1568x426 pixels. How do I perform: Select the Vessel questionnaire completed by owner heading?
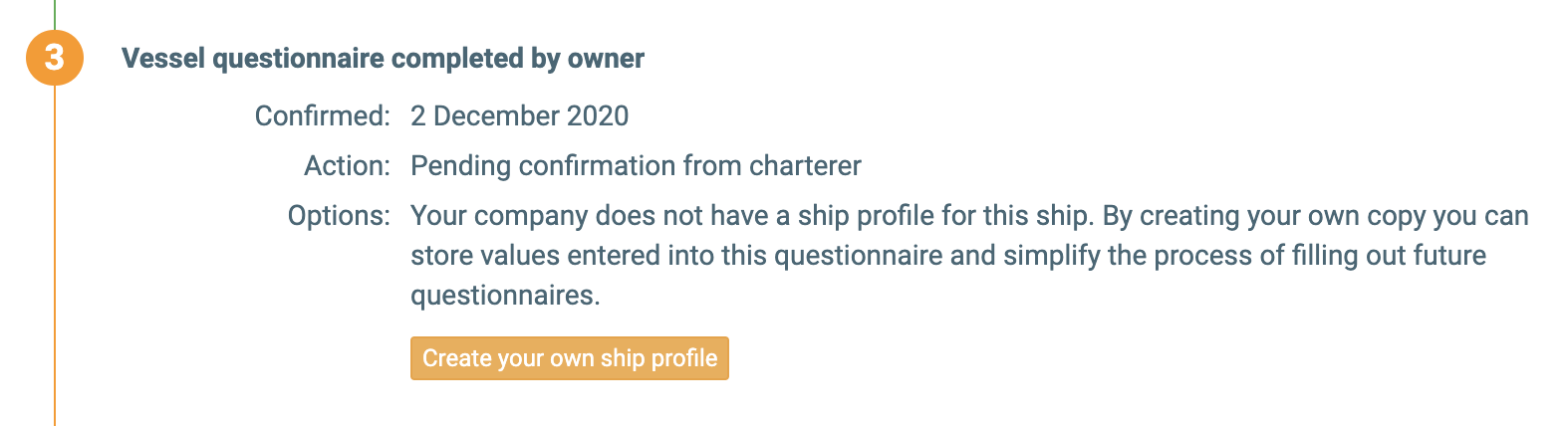[383, 59]
